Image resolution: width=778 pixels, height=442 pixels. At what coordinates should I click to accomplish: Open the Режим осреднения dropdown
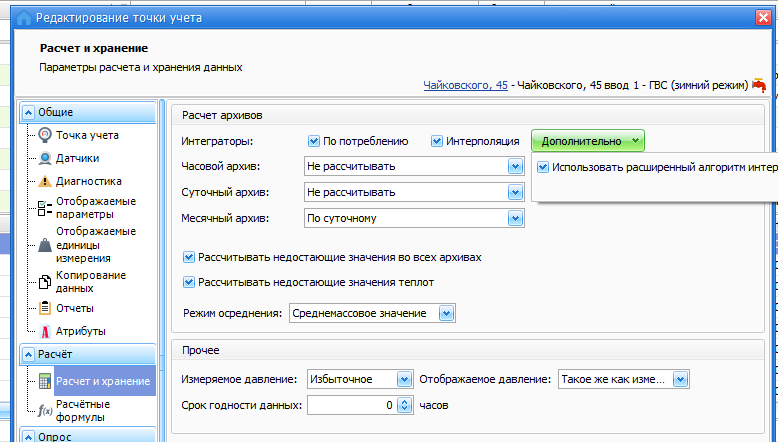[x=446, y=314]
